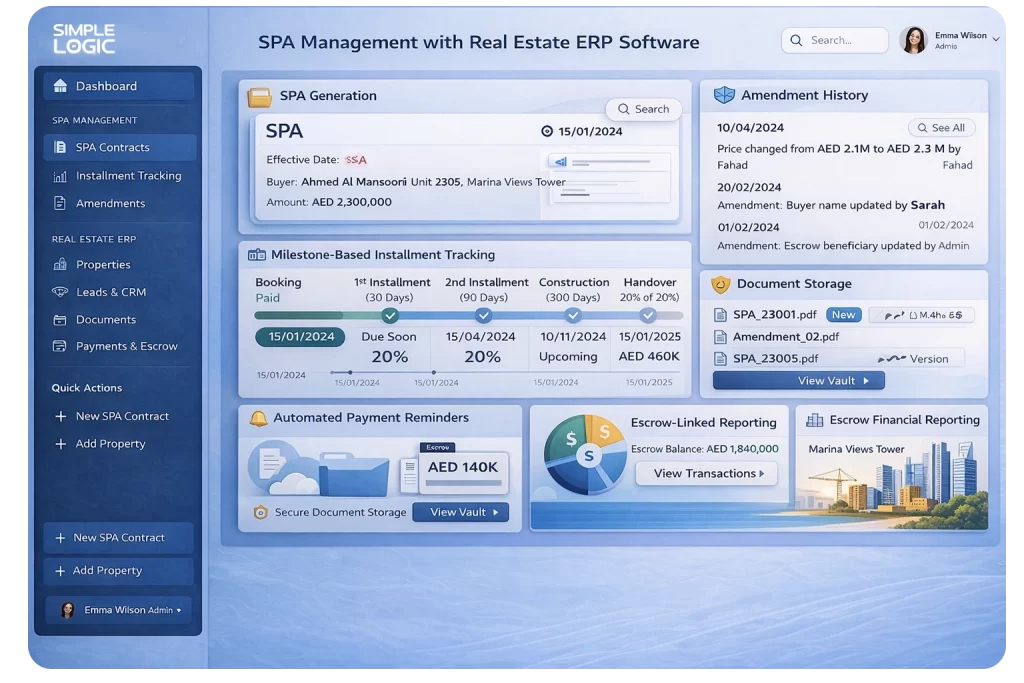
Task: Open Properties using the building icon
Action: 59,264
